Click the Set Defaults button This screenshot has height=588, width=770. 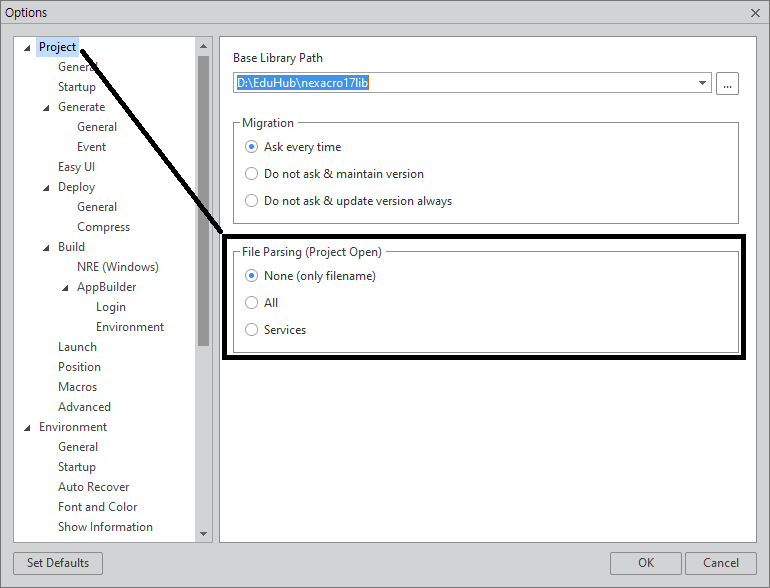58,563
